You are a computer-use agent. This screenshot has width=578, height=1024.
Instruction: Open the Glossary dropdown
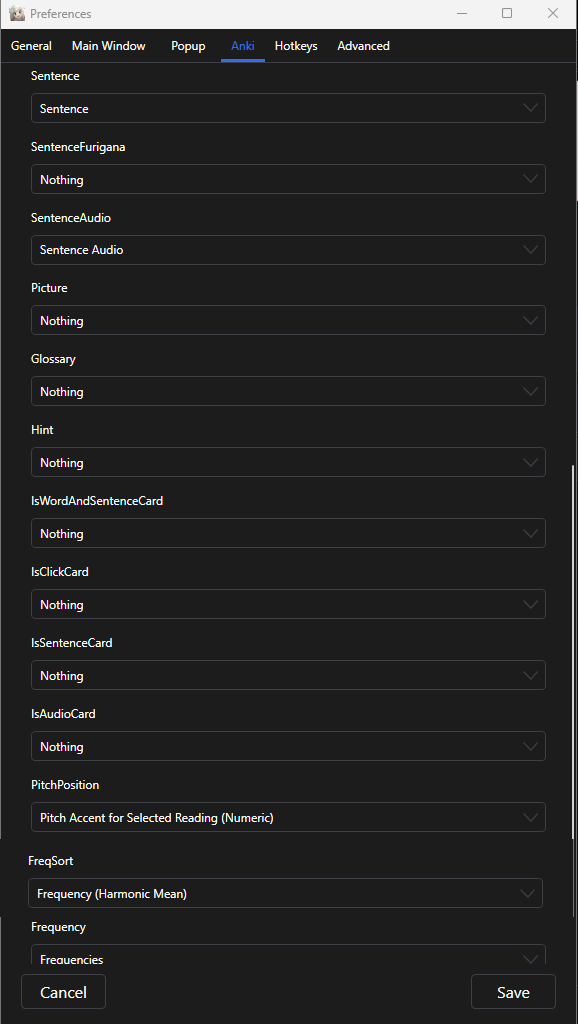pos(288,391)
